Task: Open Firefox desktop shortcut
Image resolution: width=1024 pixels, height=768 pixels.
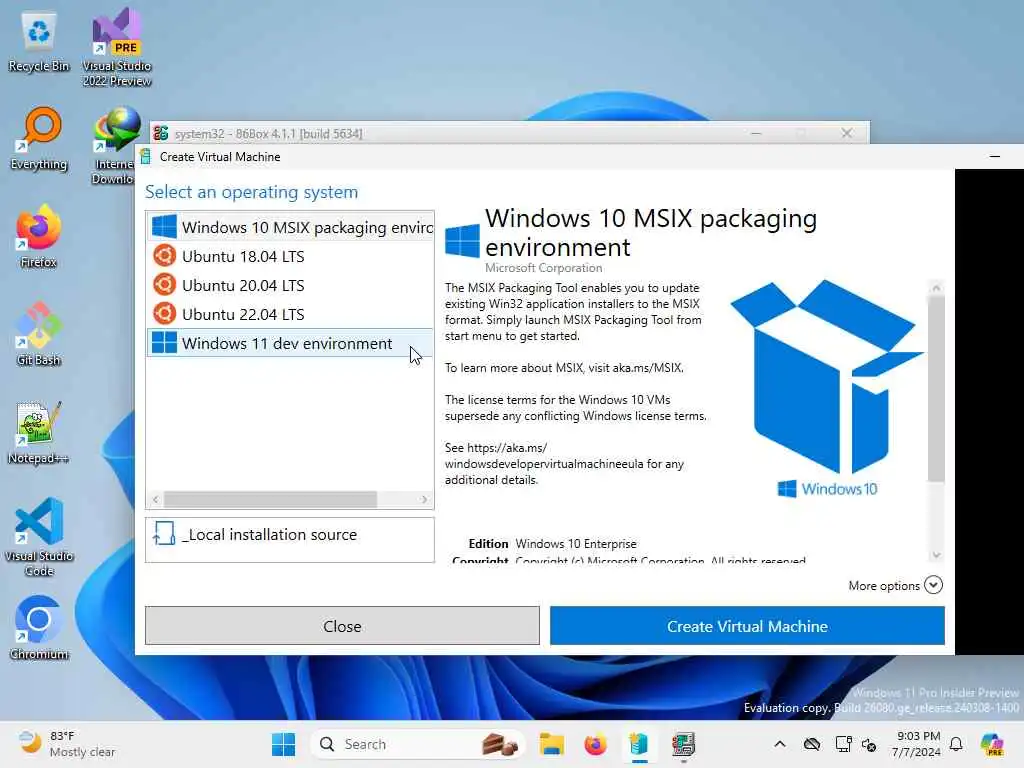Action: pyautogui.click(x=39, y=236)
